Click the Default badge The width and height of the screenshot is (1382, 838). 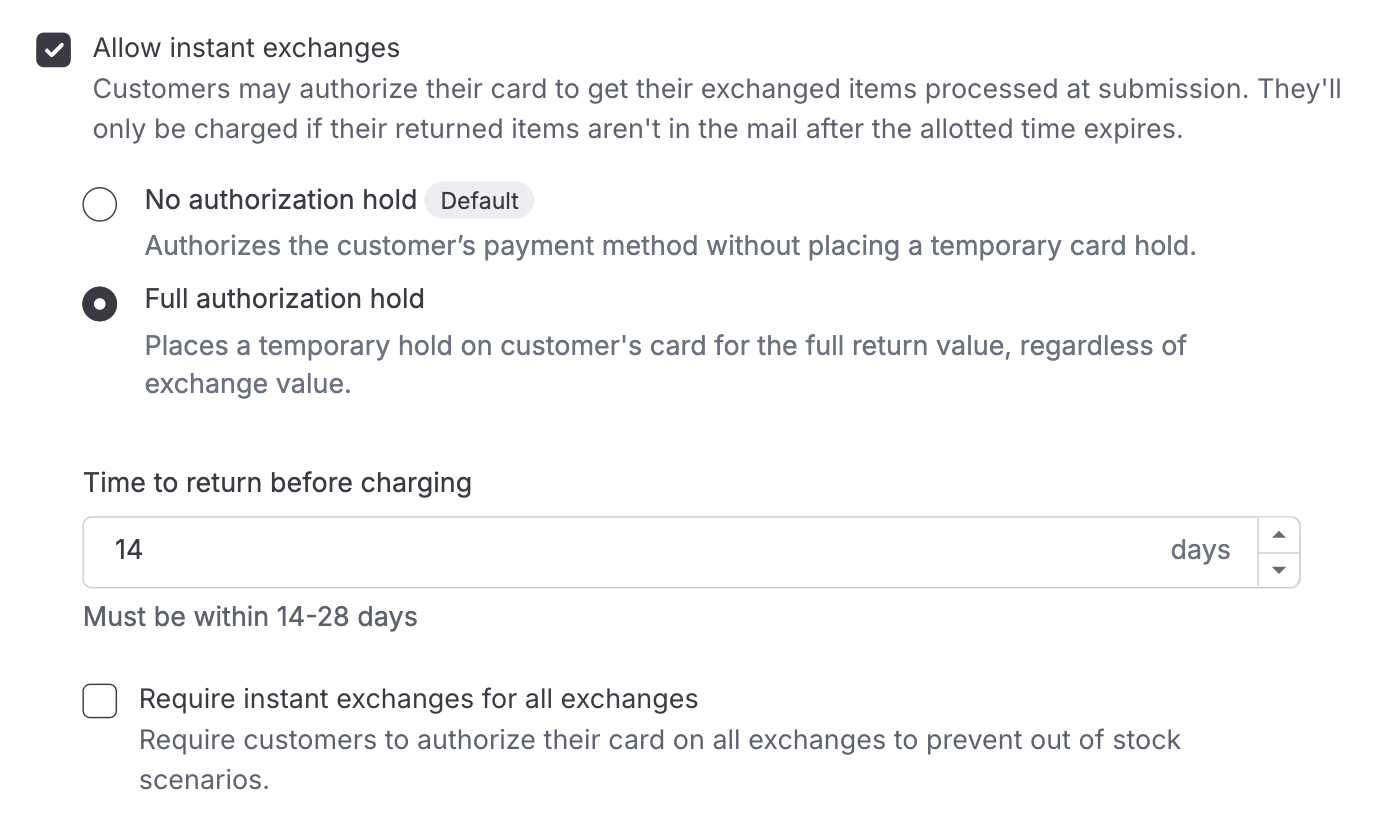tap(479, 201)
